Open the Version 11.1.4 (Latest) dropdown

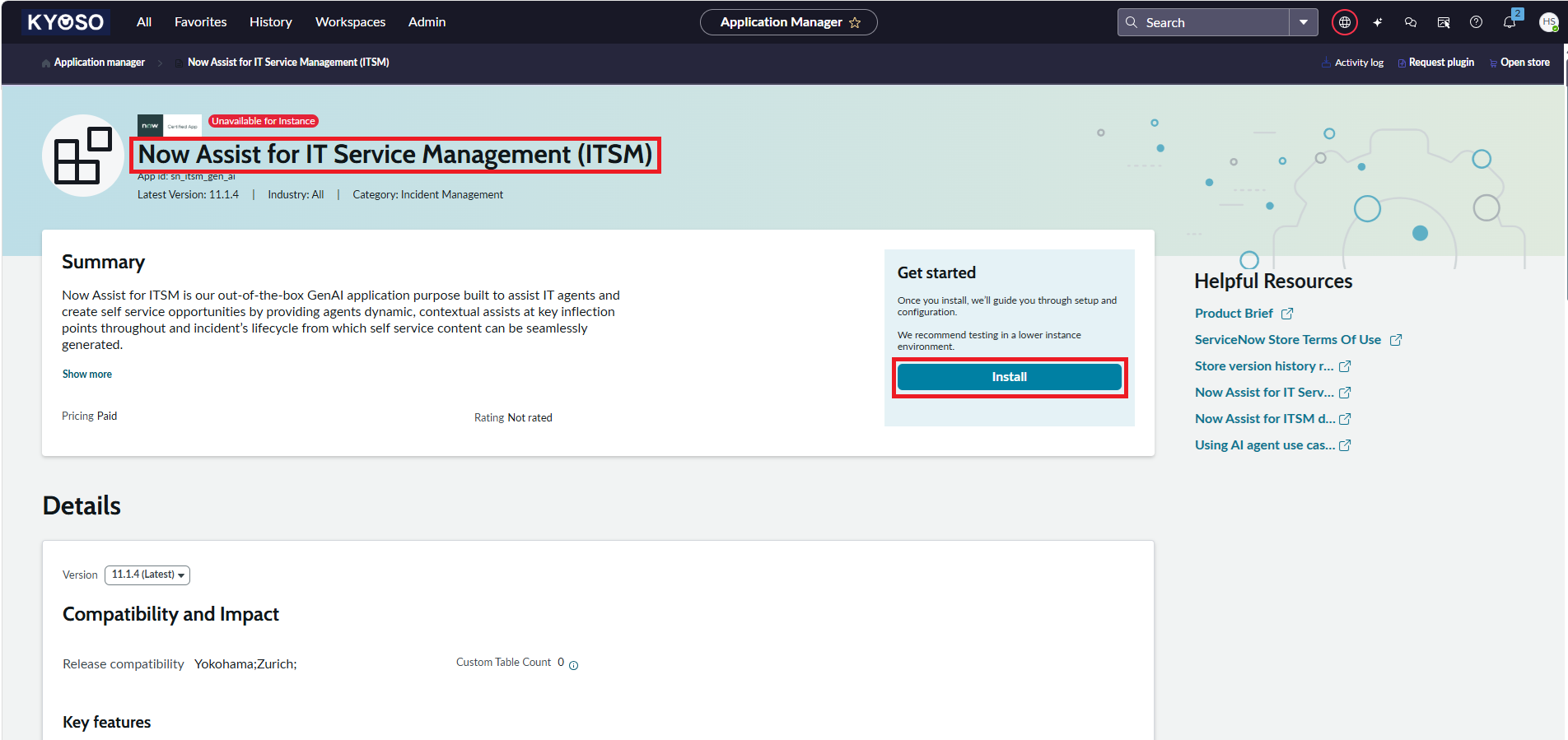click(x=147, y=575)
